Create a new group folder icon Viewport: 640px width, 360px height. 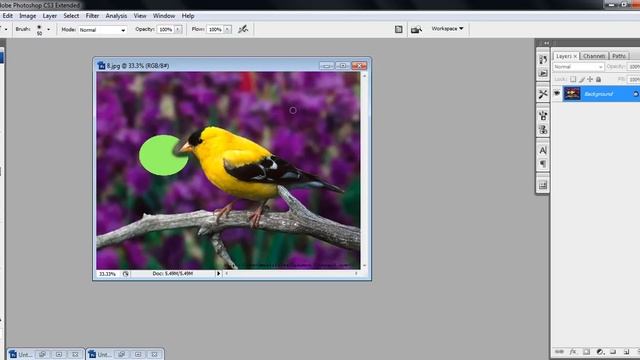[x=613, y=351]
